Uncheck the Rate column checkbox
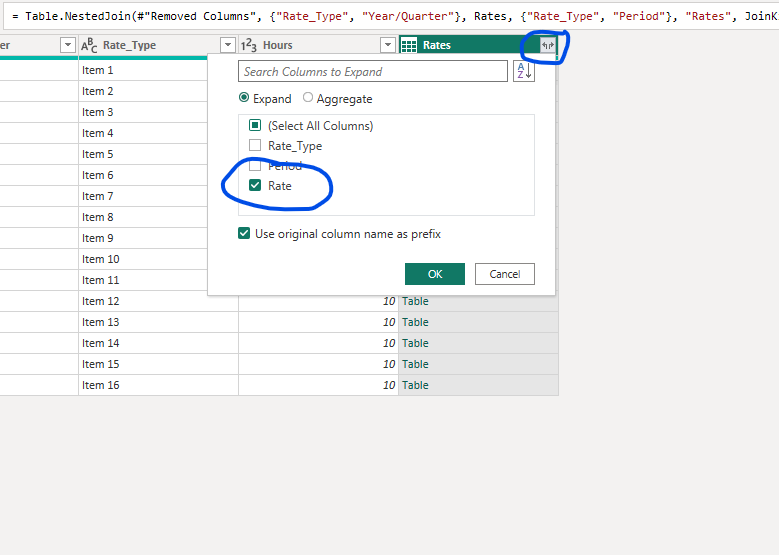Image resolution: width=779 pixels, height=555 pixels. (255, 185)
